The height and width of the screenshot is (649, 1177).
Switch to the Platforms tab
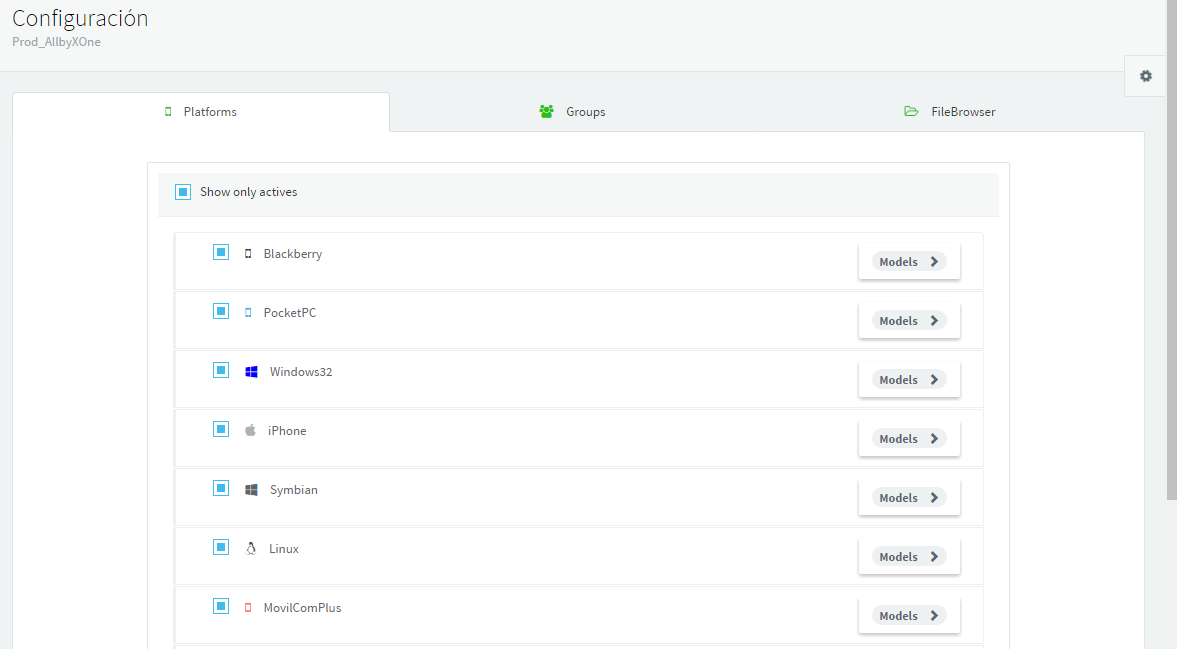(201, 112)
